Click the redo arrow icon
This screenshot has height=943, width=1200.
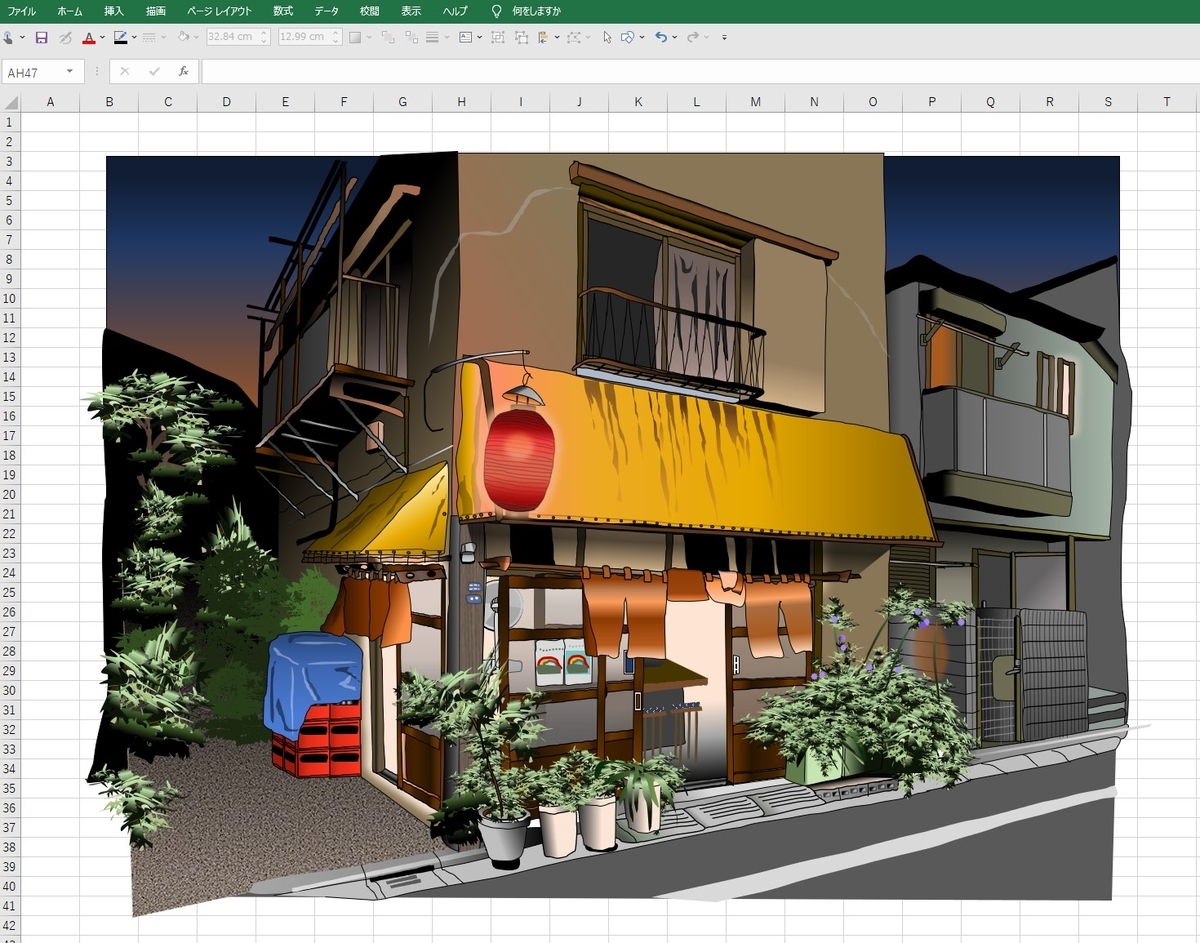point(692,37)
